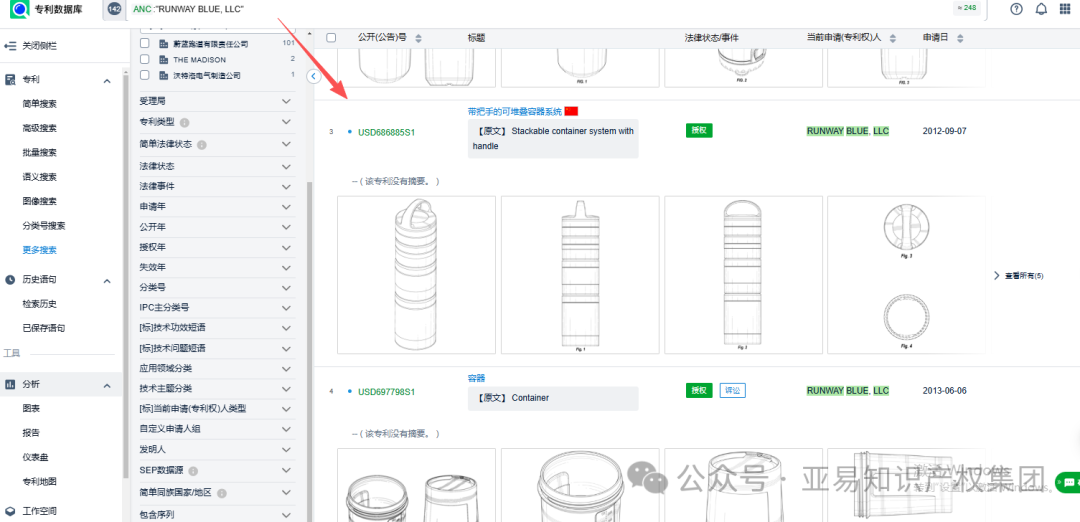Open 图像搜索 in the sidebar
The height and width of the screenshot is (522, 1080).
[39, 201]
